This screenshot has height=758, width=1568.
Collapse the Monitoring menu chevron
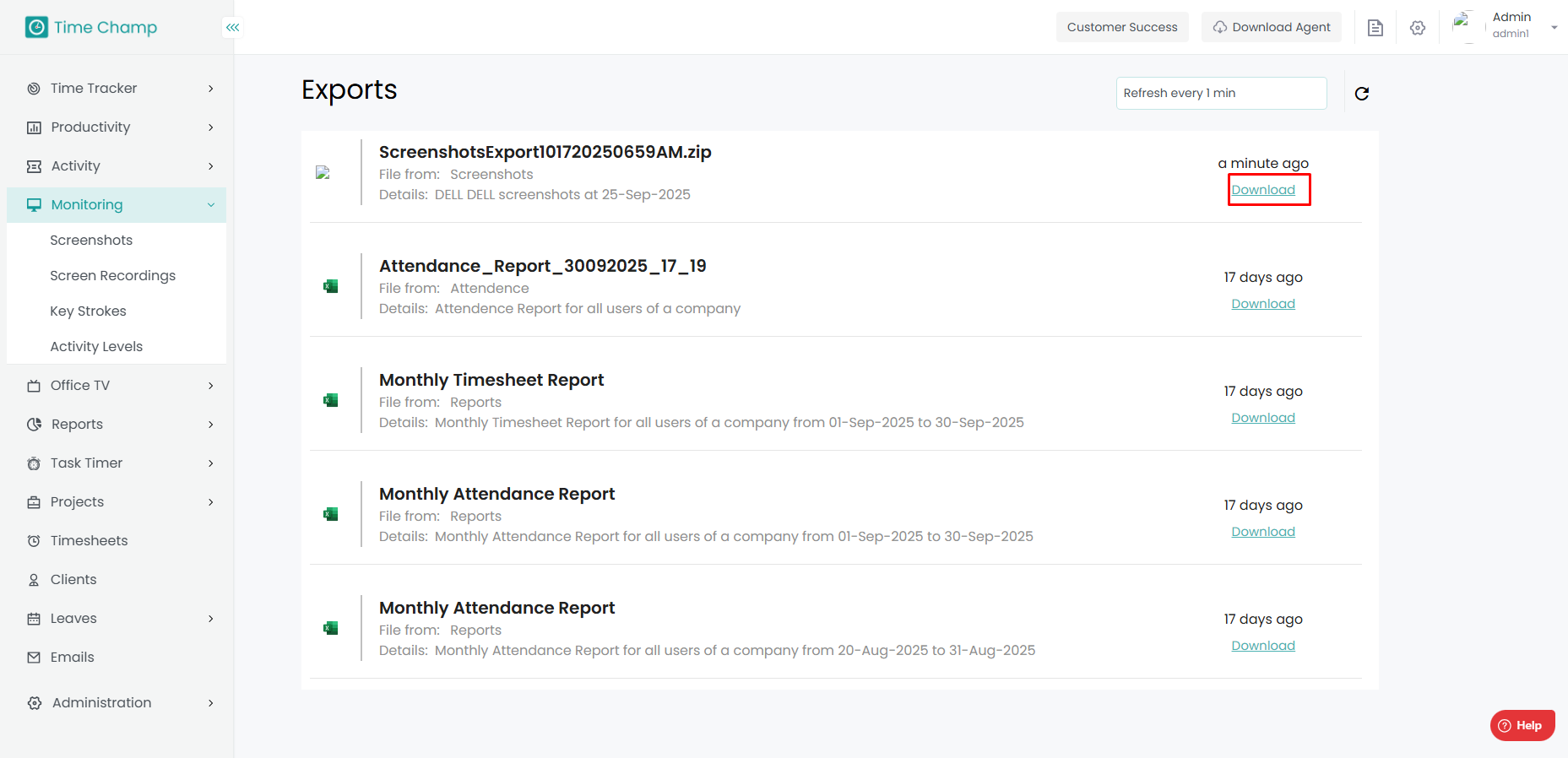[x=211, y=205]
